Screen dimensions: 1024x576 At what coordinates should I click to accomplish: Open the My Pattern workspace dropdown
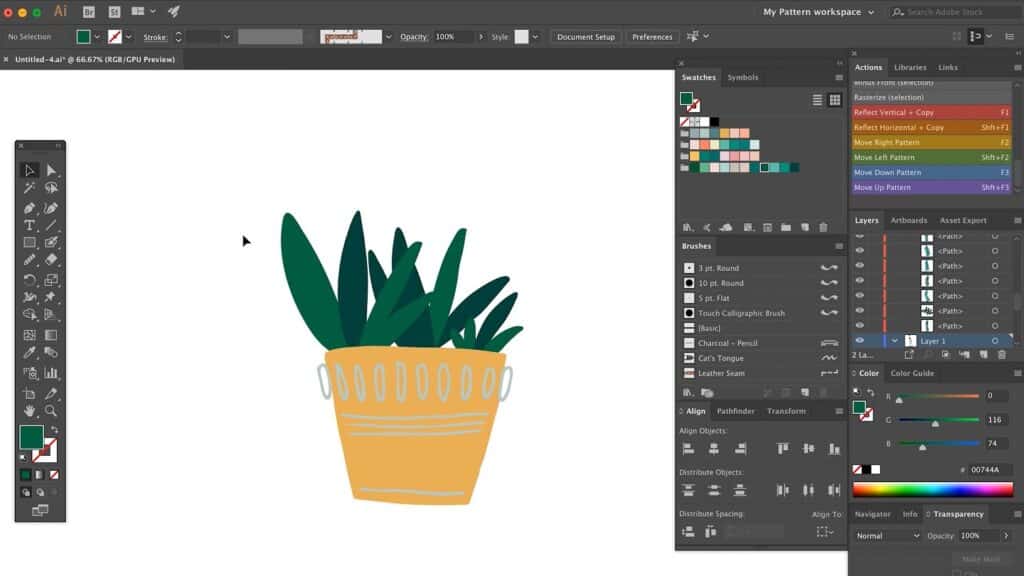click(818, 12)
